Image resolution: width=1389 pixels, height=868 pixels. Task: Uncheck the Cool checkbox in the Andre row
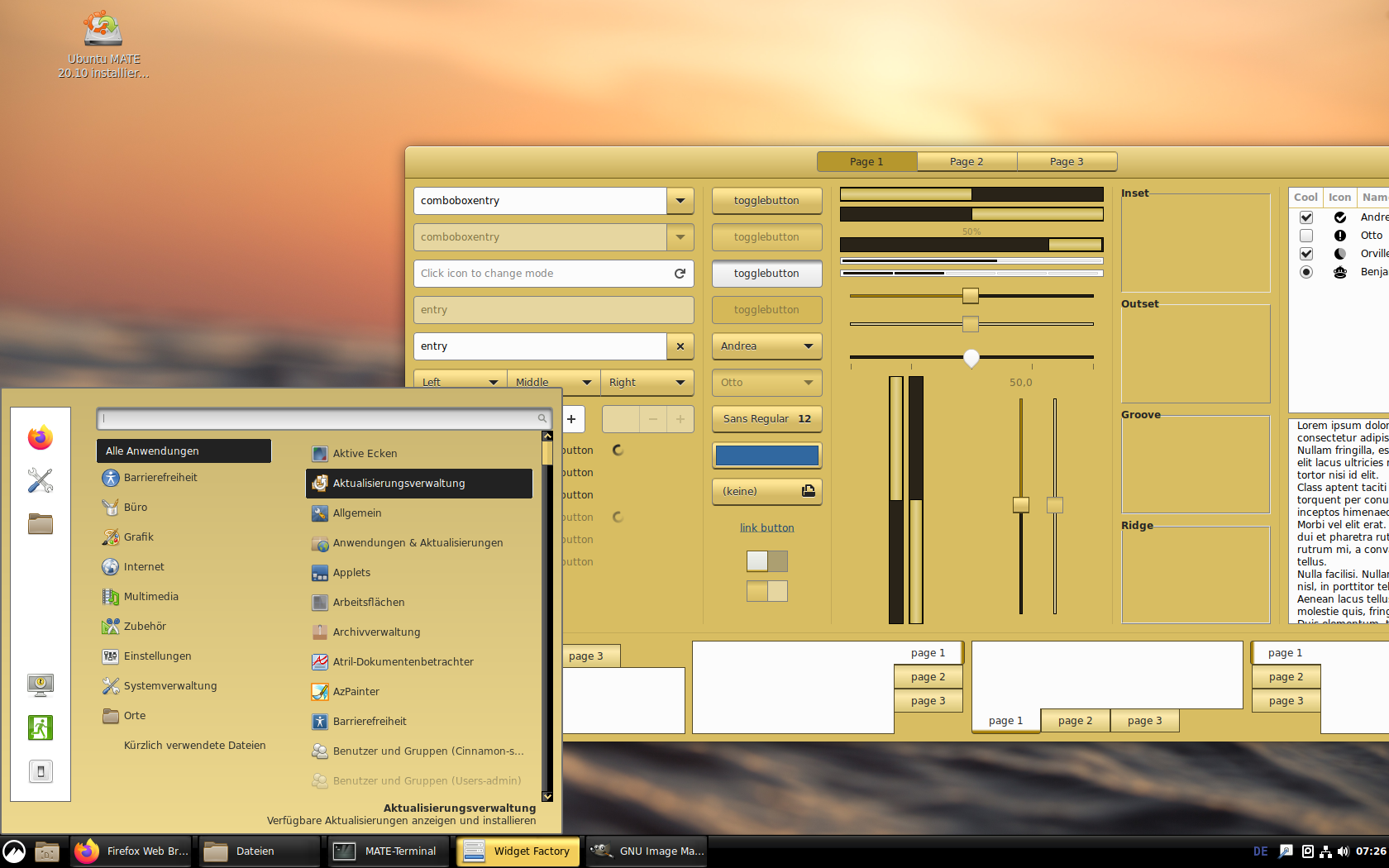click(x=1306, y=217)
